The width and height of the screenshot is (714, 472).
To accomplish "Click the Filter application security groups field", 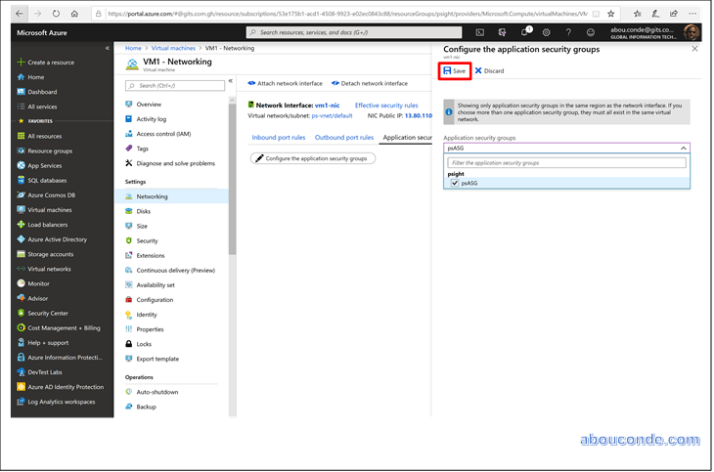I will click(x=566, y=161).
